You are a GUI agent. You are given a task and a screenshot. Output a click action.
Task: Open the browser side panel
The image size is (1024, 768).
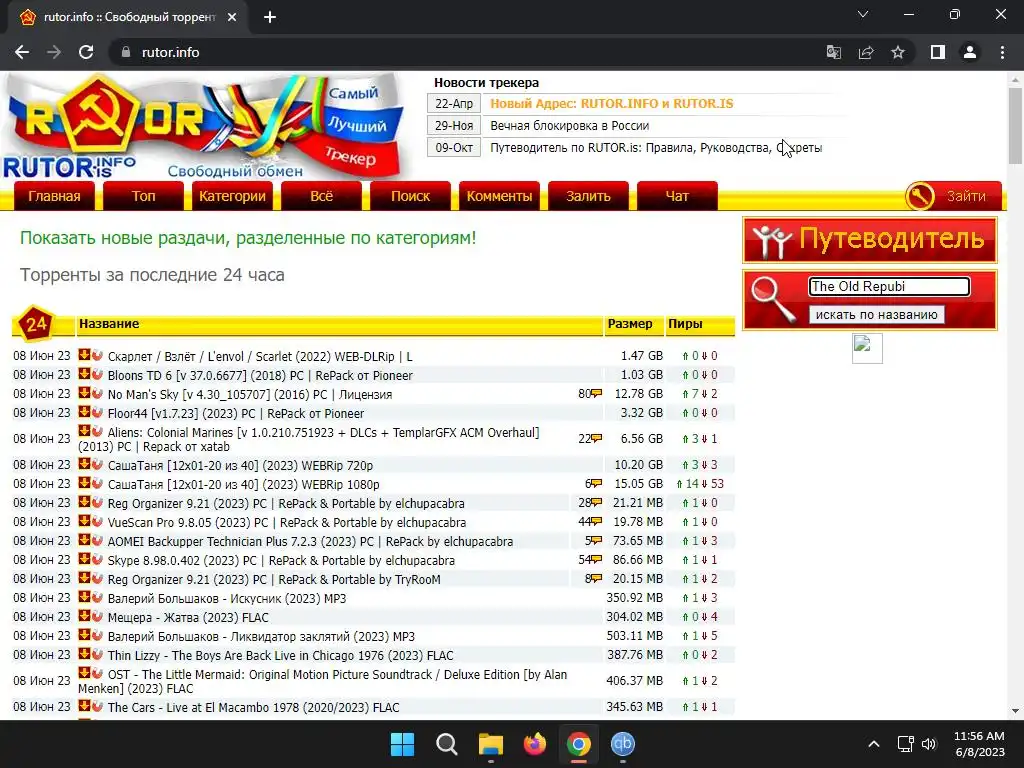pos(938,52)
